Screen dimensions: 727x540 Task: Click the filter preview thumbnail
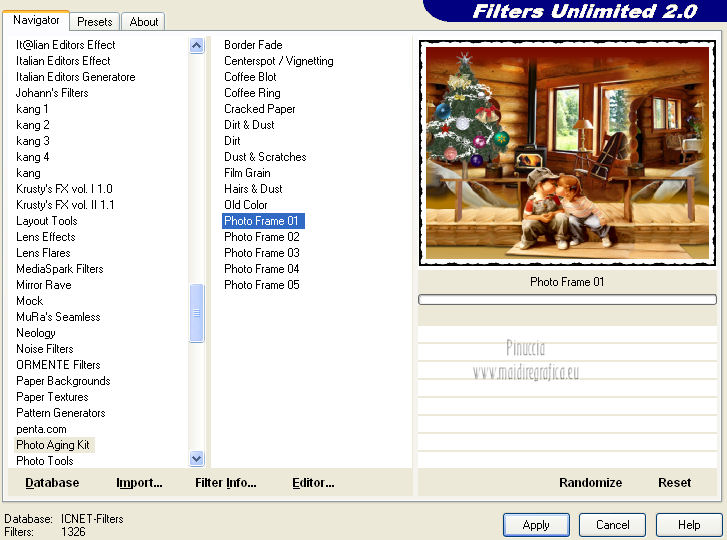tap(568, 153)
